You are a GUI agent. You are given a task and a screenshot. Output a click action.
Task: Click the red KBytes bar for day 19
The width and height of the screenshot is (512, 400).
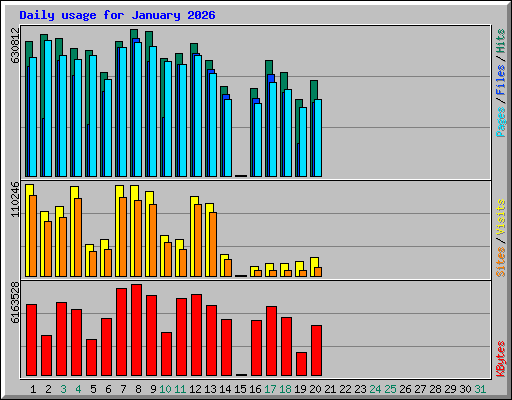[x=301, y=364]
